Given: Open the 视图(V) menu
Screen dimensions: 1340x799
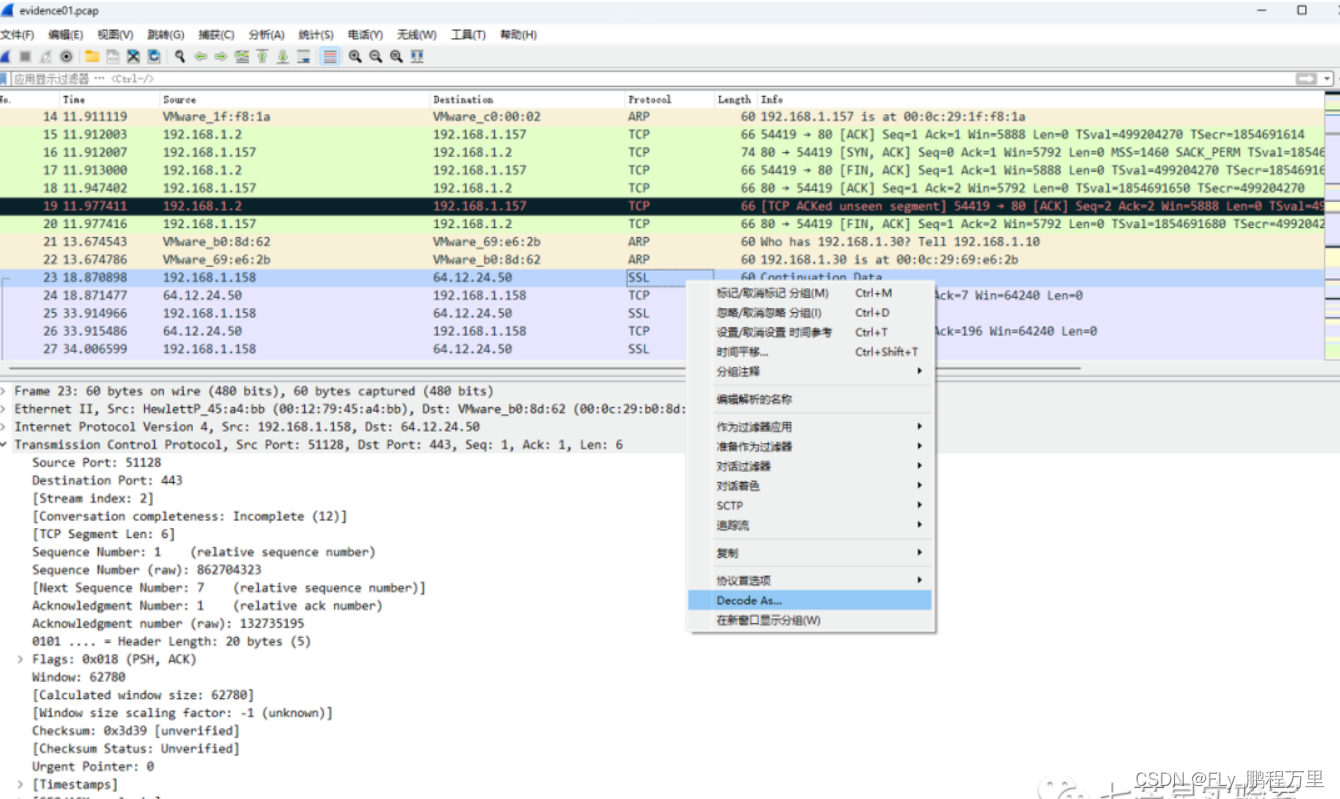Looking at the screenshot, I should coord(116,35).
